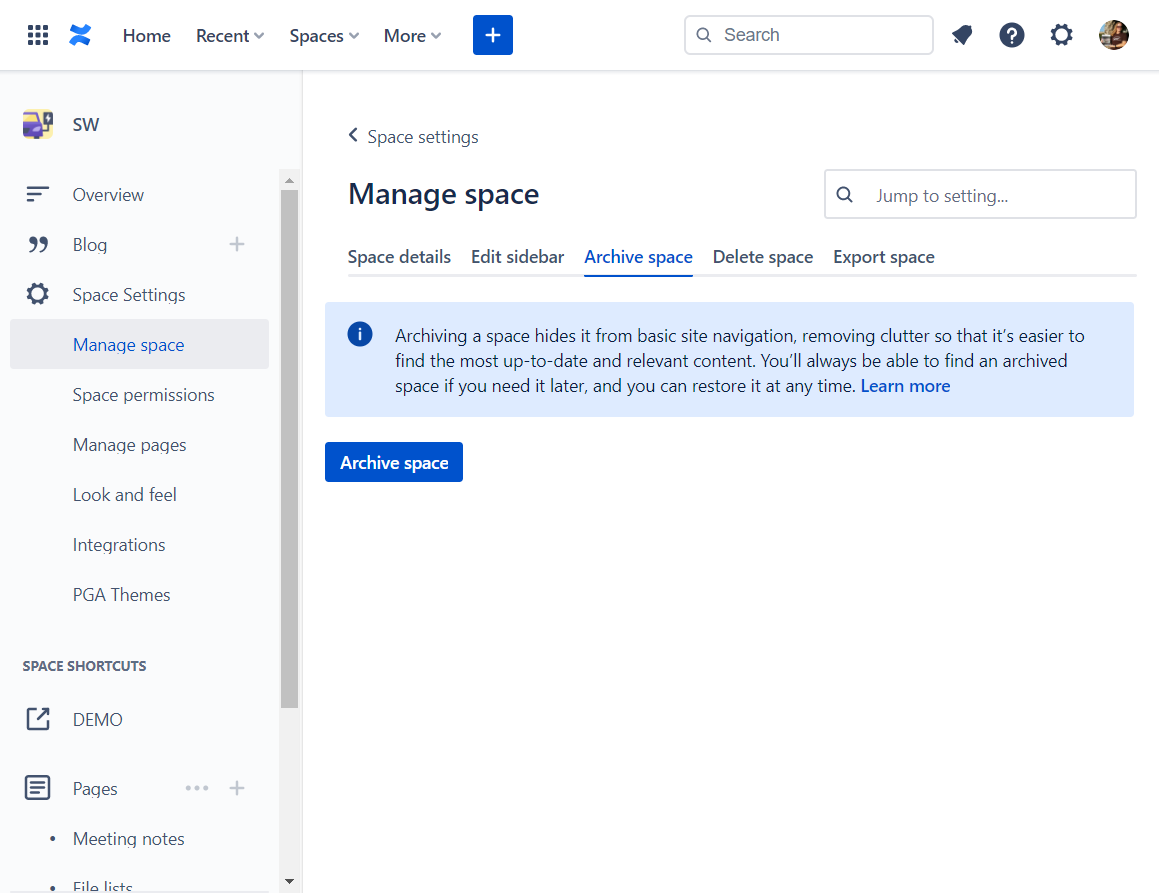Add a new page with the plus icon
This screenshot has height=893, width=1159.
point(237,788)
